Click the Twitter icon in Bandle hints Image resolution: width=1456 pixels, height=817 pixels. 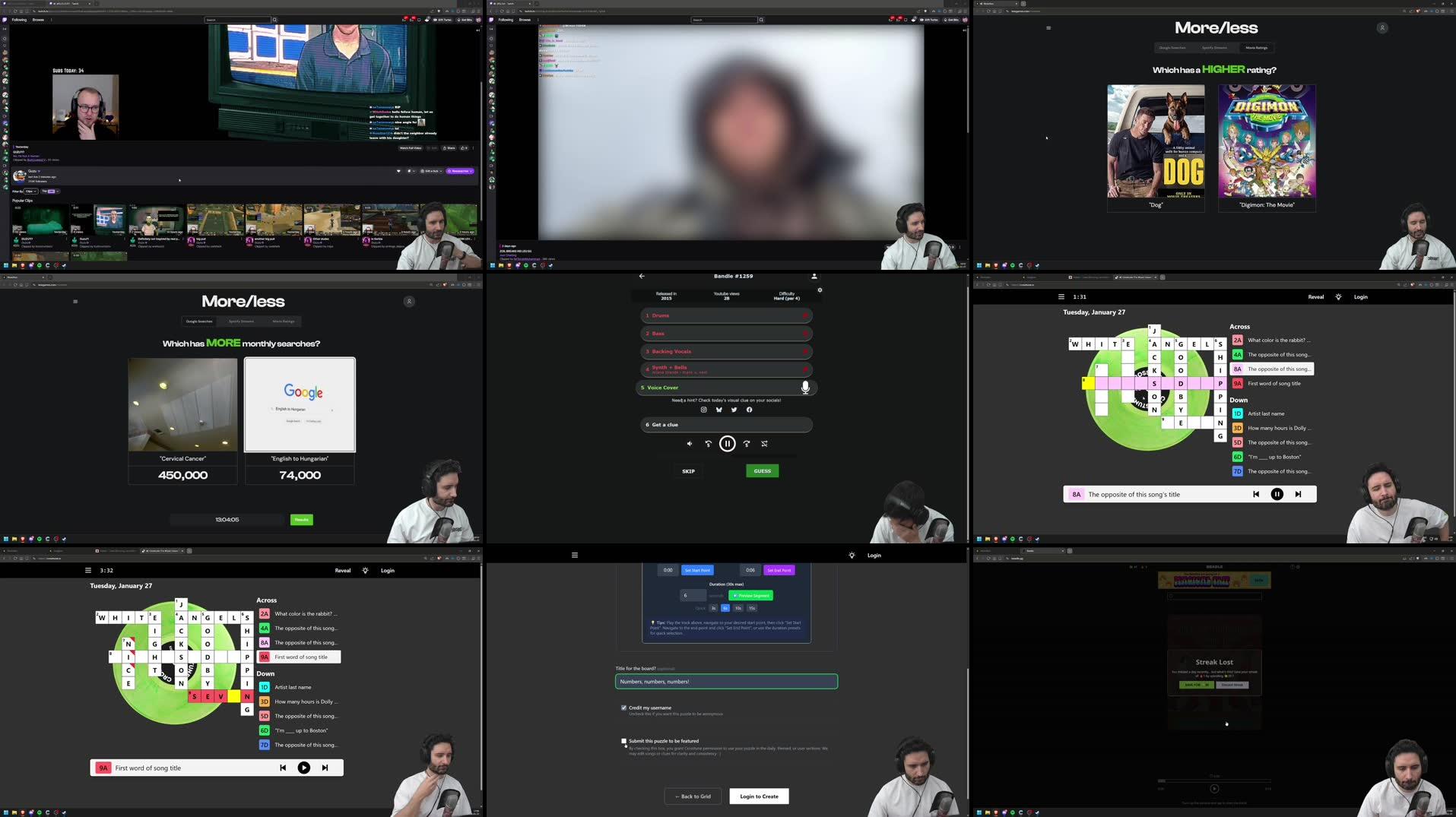734,410
